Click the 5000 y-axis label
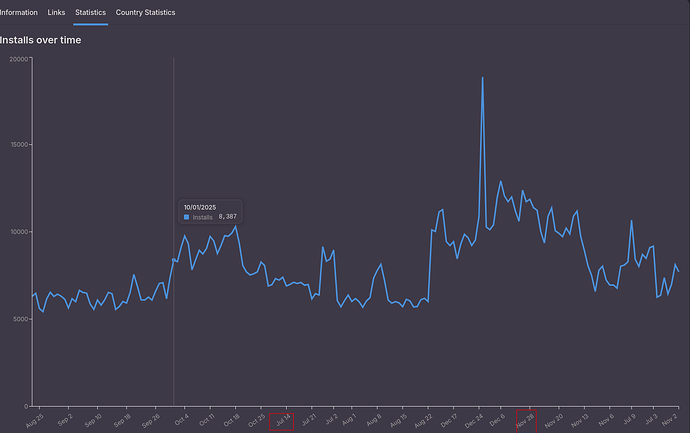The width and height of the screenshot is (690, 433). click(x=19, y=319)
